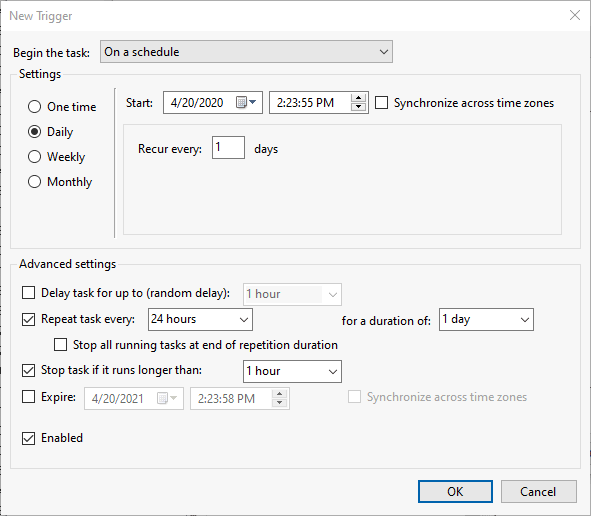Check Stop all running tasks at end of repetition
The height and width of the screenshot is (516, 591).
tap(61, 345)
